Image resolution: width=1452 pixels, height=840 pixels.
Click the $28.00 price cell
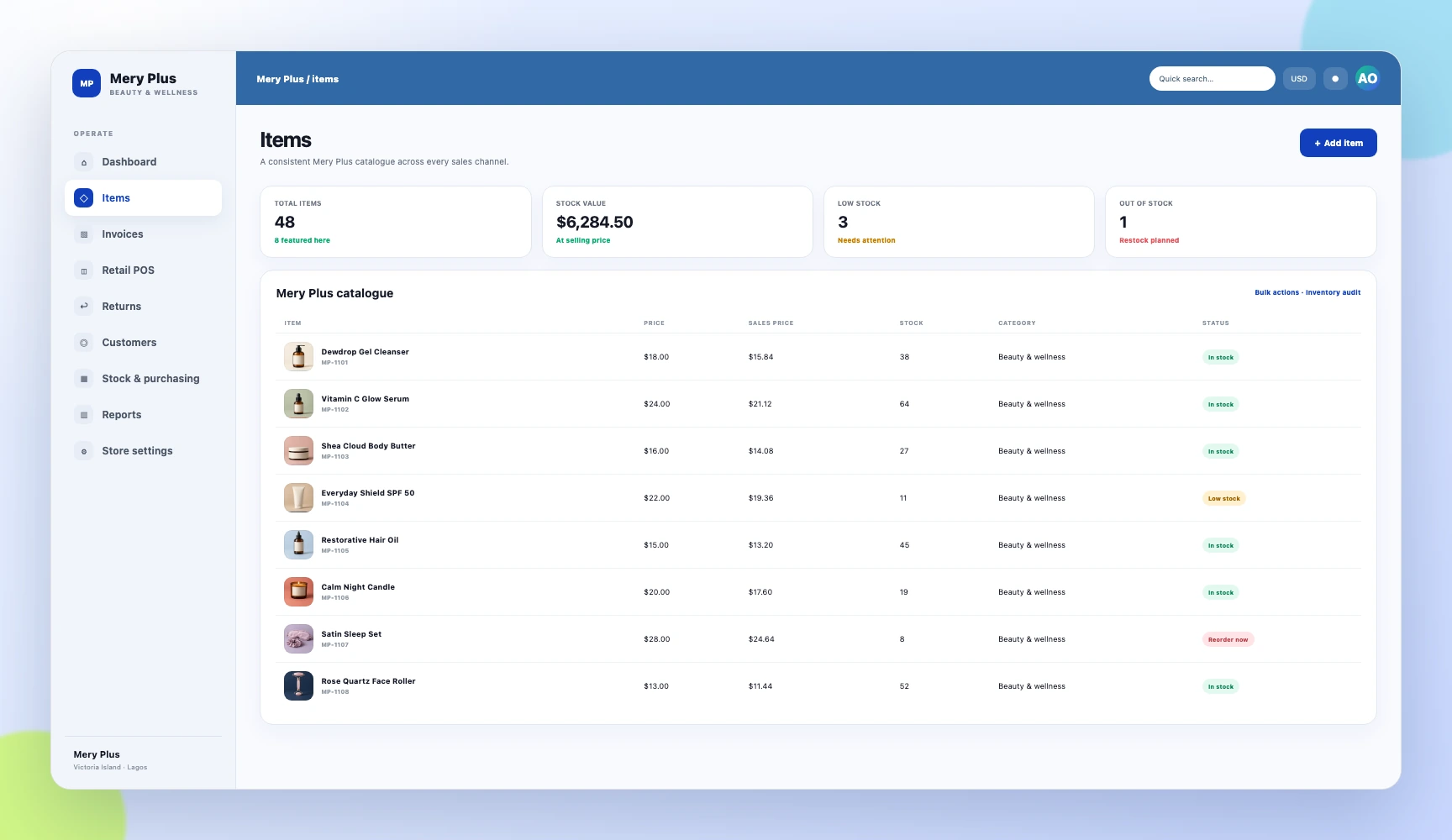coord(657,639)
